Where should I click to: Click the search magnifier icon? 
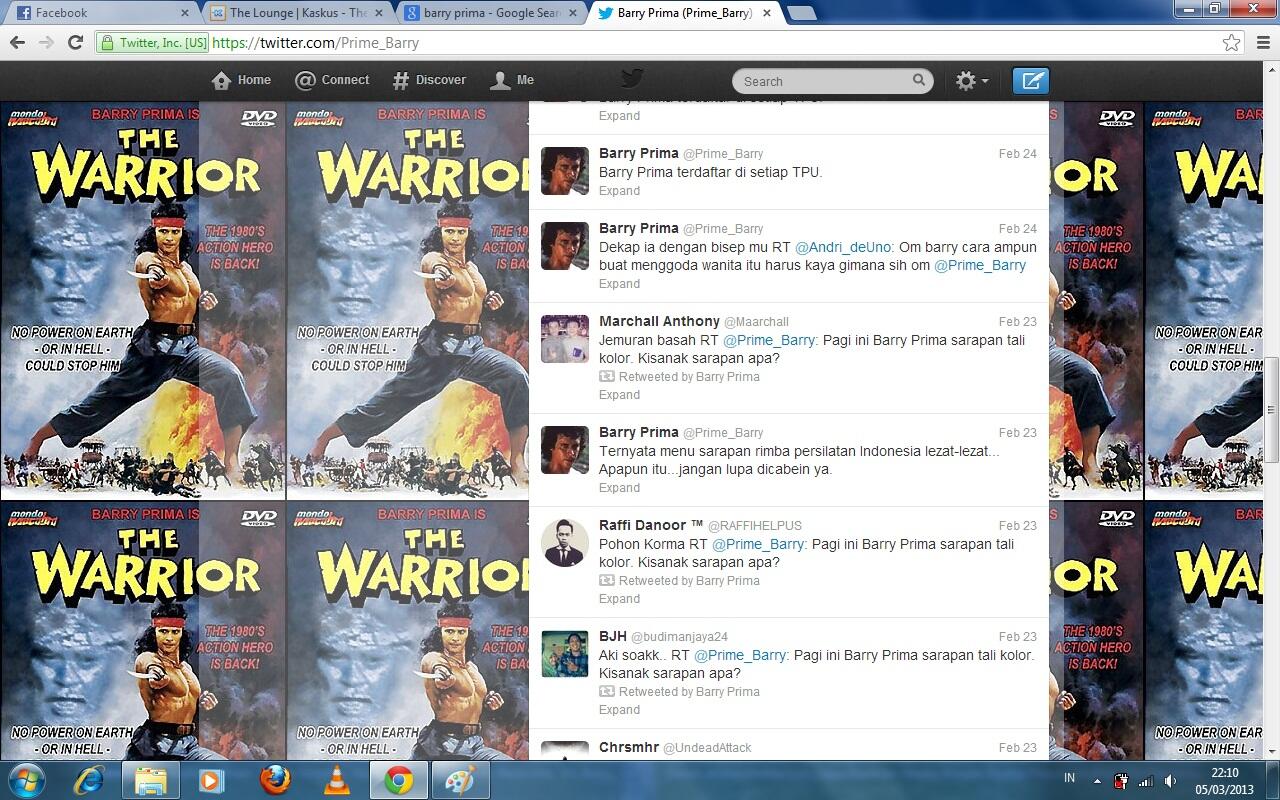pyautogui.click(x=919, y=80)
